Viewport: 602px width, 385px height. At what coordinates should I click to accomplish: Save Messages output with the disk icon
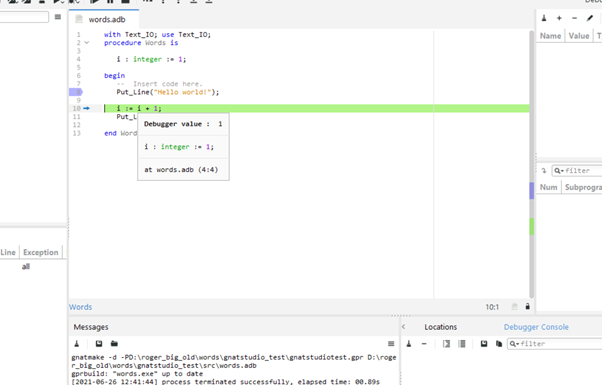pos(99,344)
